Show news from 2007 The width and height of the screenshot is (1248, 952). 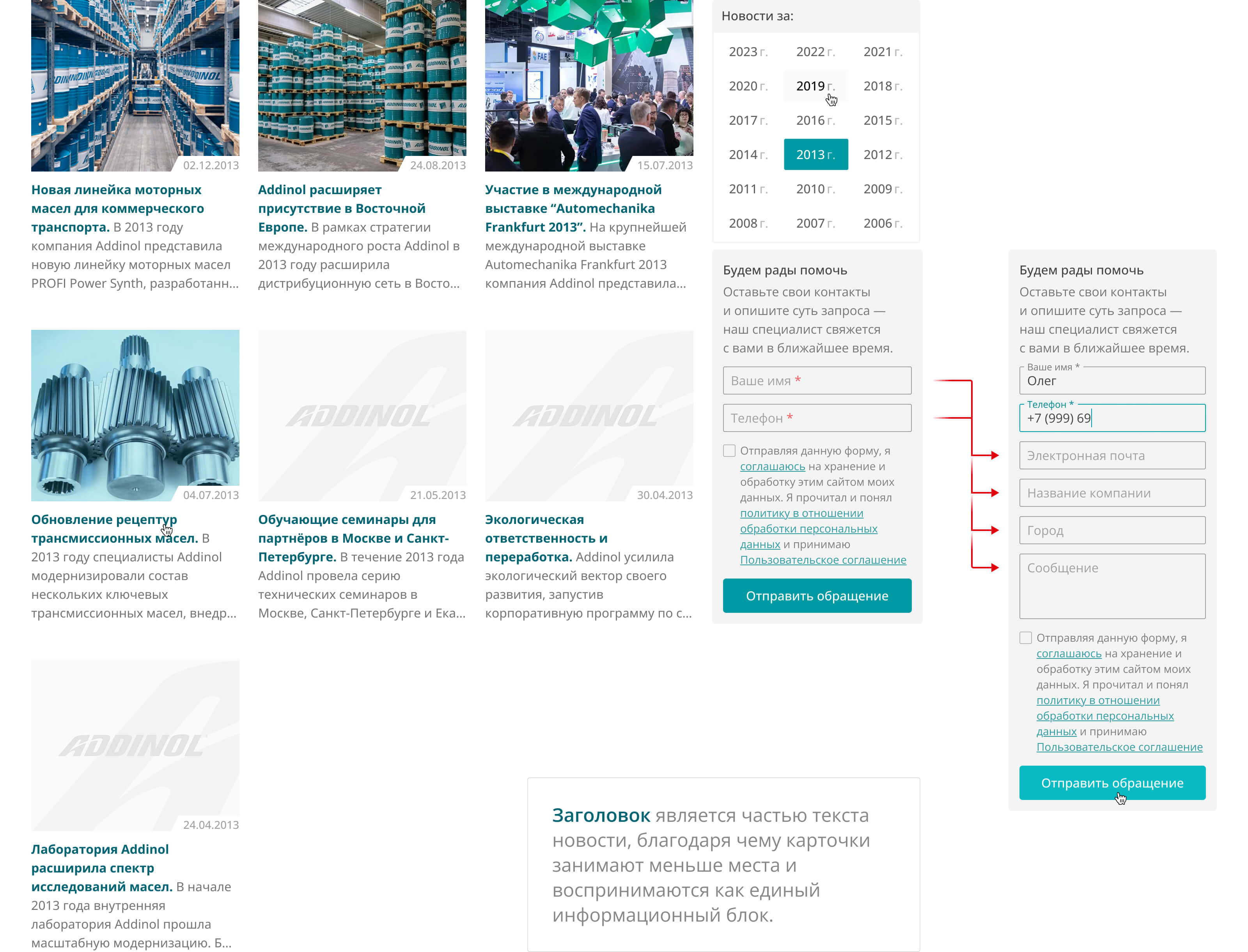pos(815,223)
